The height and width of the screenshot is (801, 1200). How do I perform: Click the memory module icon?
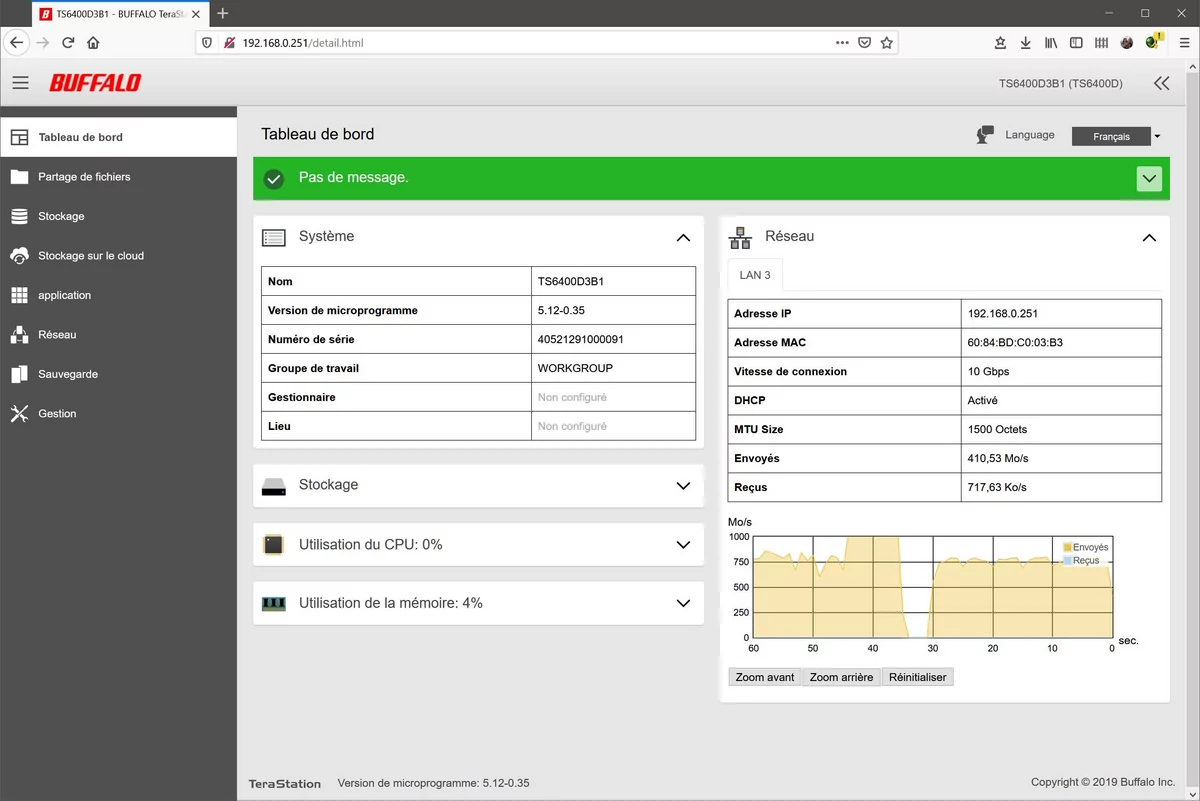[274, 604]
